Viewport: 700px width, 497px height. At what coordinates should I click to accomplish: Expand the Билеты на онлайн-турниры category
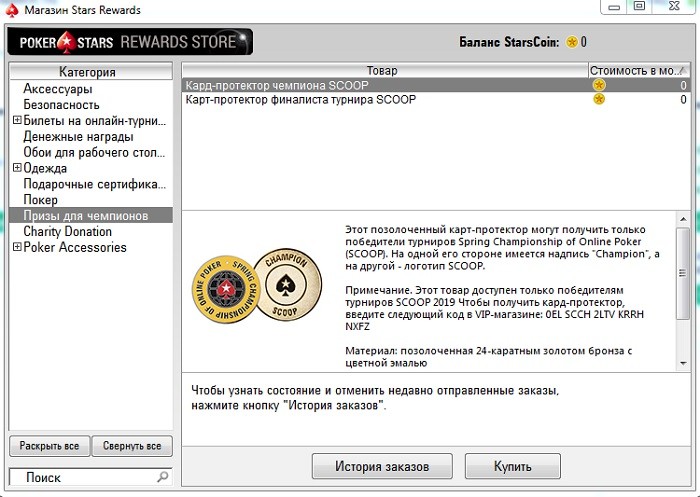click(x=16, y=120)
